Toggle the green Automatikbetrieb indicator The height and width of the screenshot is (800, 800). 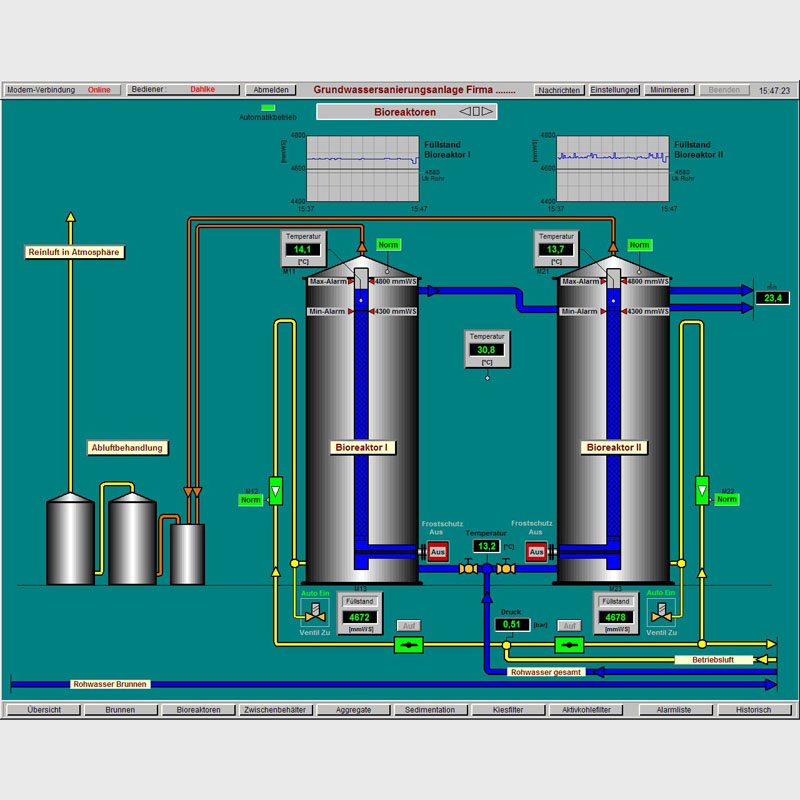(x=267, y=107)
